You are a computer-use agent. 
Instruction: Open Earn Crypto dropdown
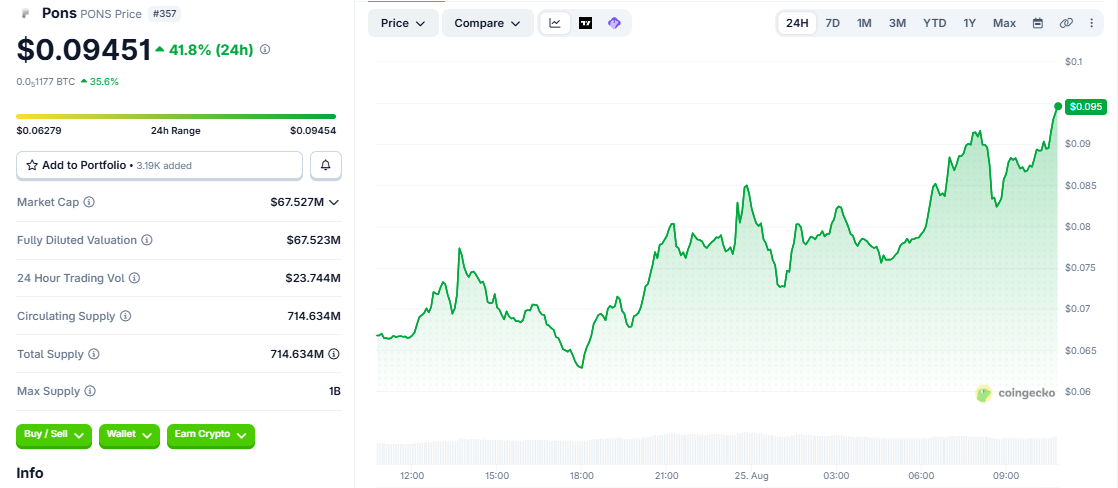[x=210, y=435]
